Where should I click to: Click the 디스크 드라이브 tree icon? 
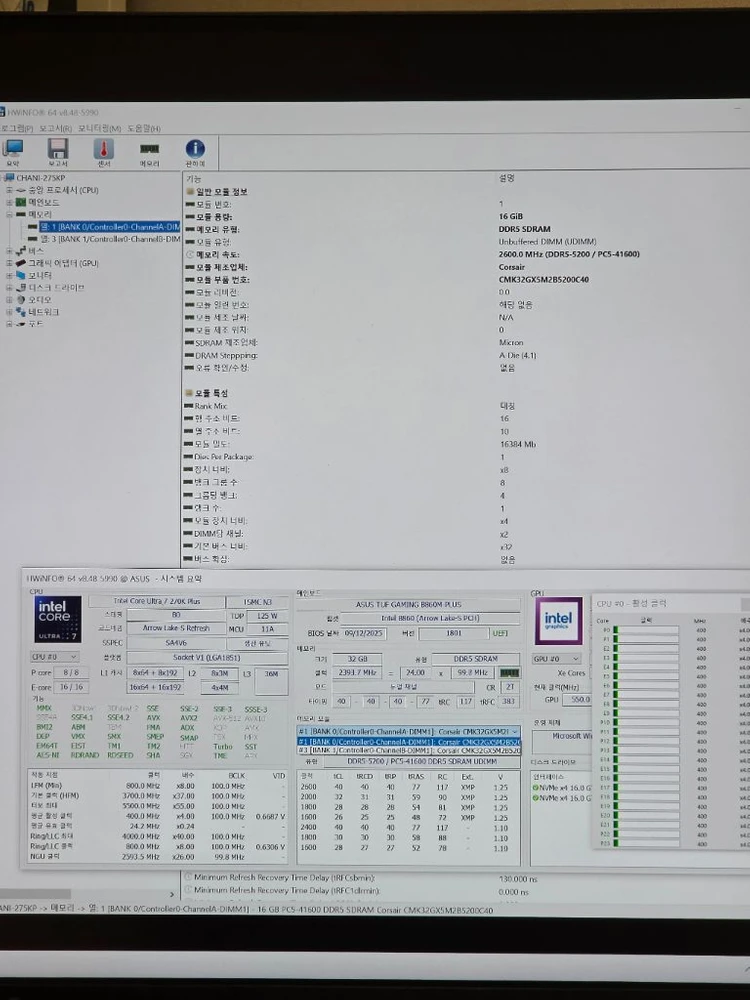point(22,288)
